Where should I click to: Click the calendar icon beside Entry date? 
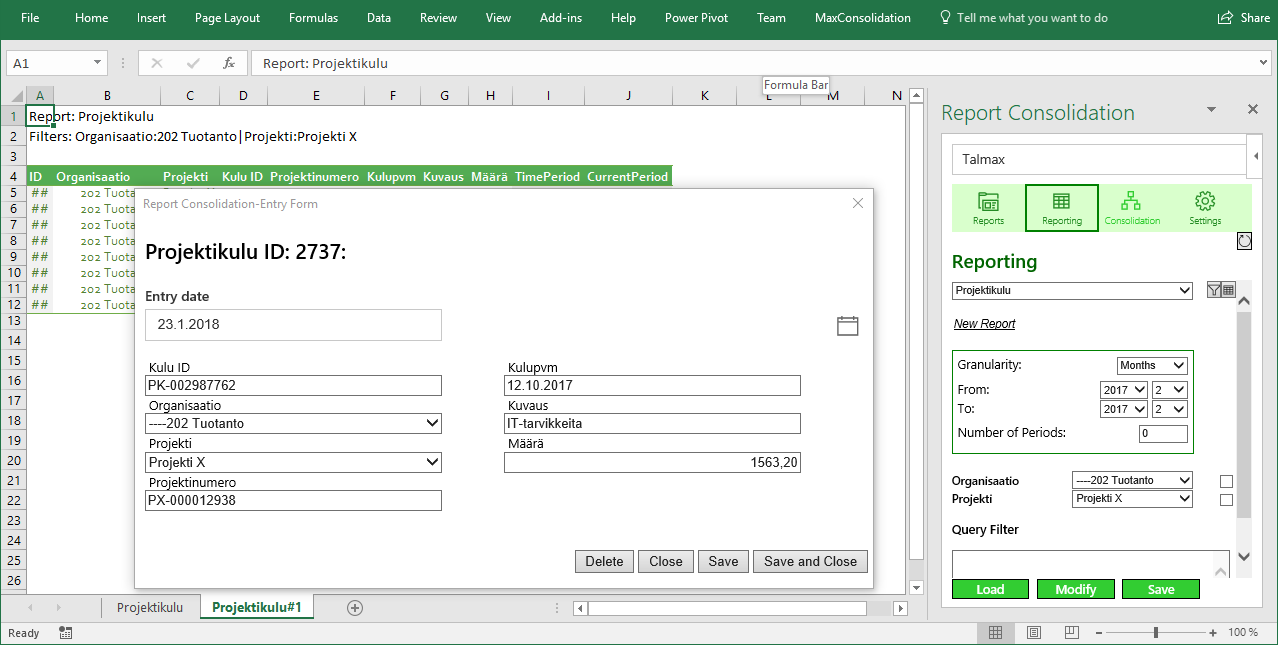tap(847, 325)
